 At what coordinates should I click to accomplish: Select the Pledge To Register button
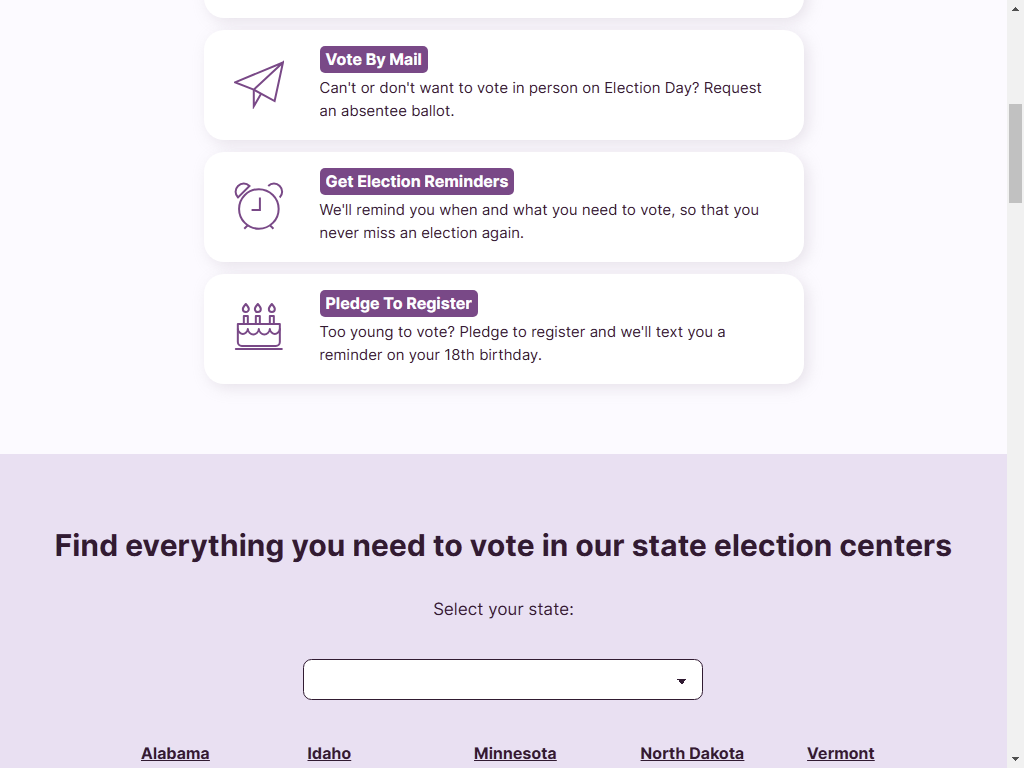tap(398, 304)
